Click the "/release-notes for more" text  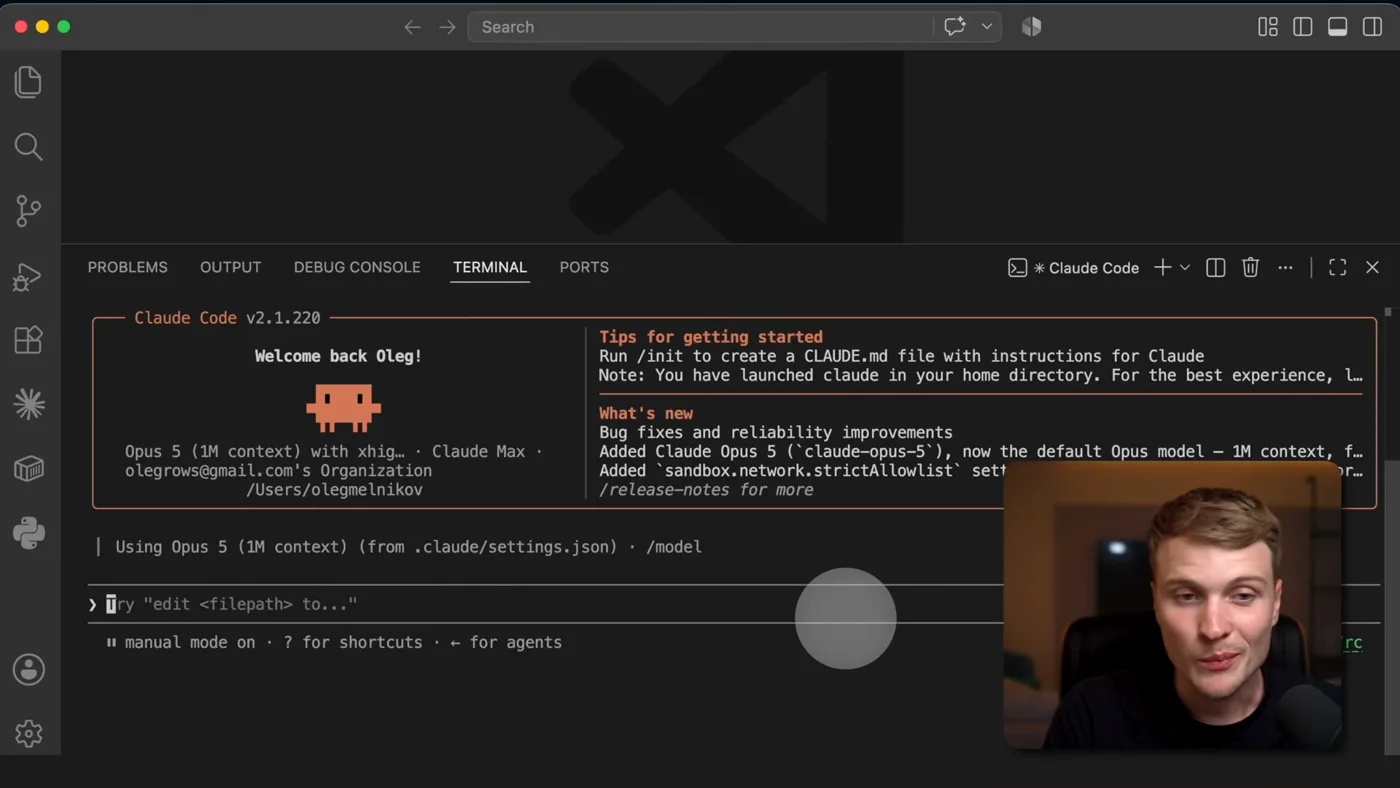pos(706,490)
